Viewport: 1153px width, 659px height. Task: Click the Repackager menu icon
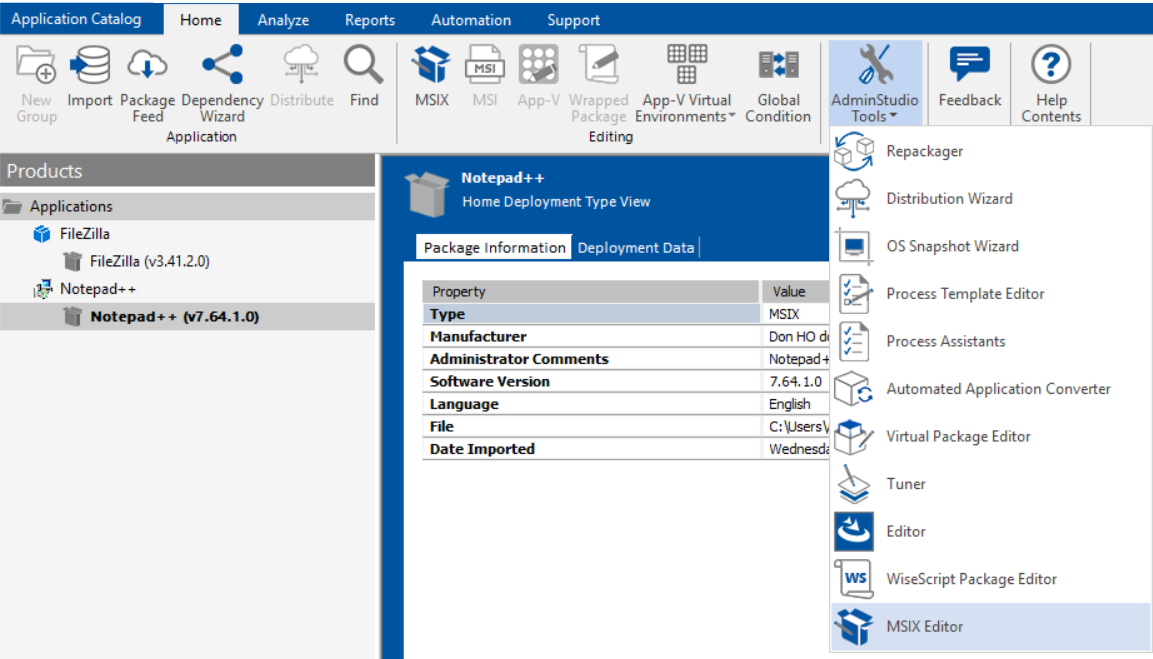pos(854,151)
